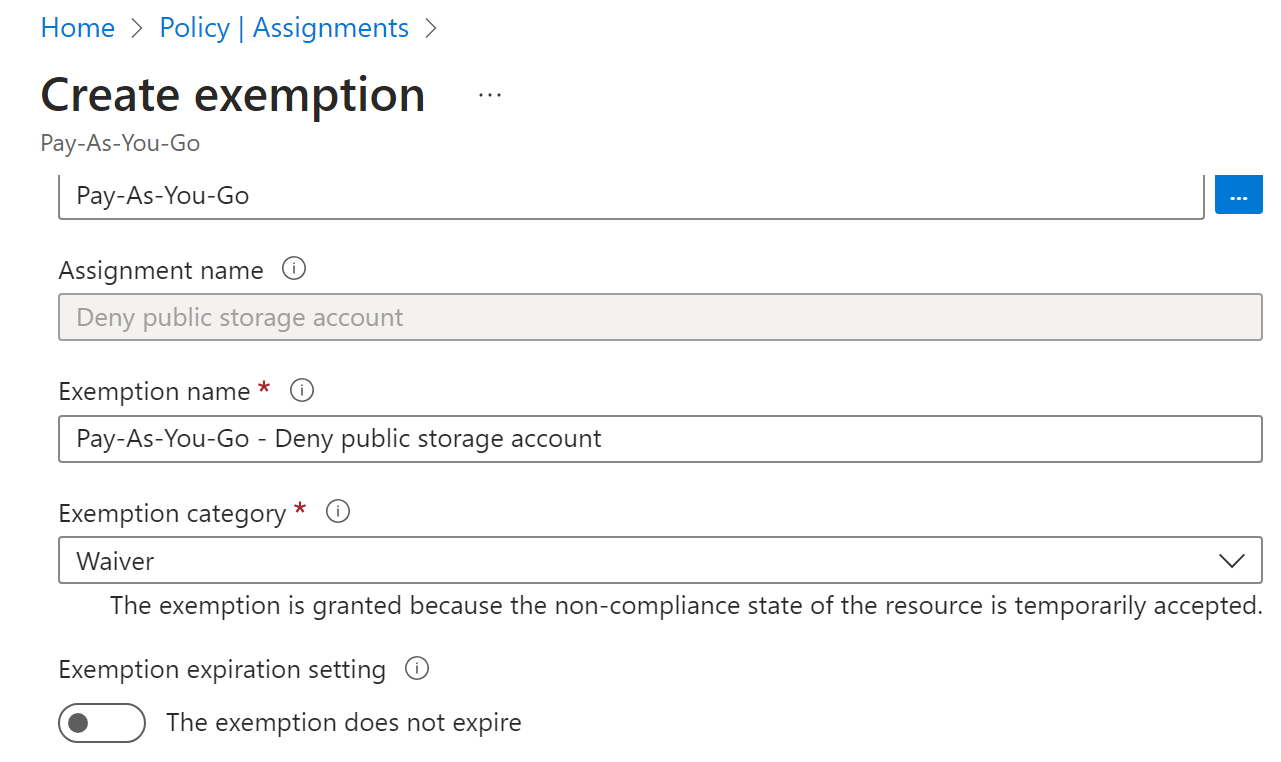Click the Create exemption page title
This screenshot has height=762, width=1281.
pos(233,95)
